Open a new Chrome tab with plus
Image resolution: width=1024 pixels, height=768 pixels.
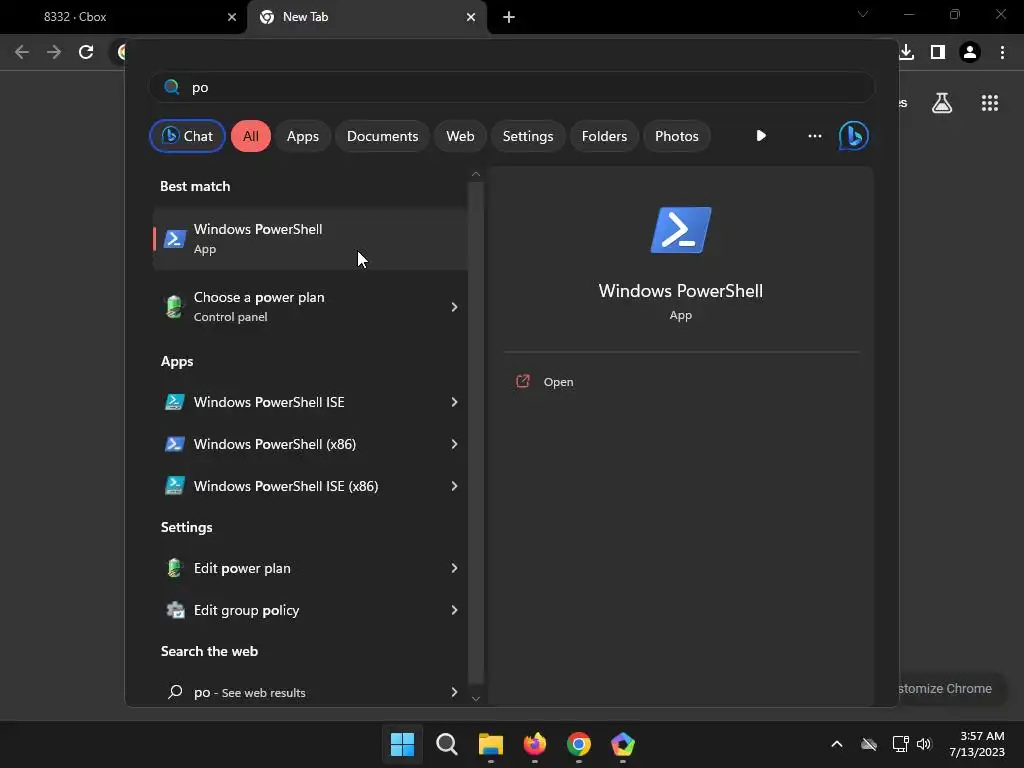click(x=509, y=17)
